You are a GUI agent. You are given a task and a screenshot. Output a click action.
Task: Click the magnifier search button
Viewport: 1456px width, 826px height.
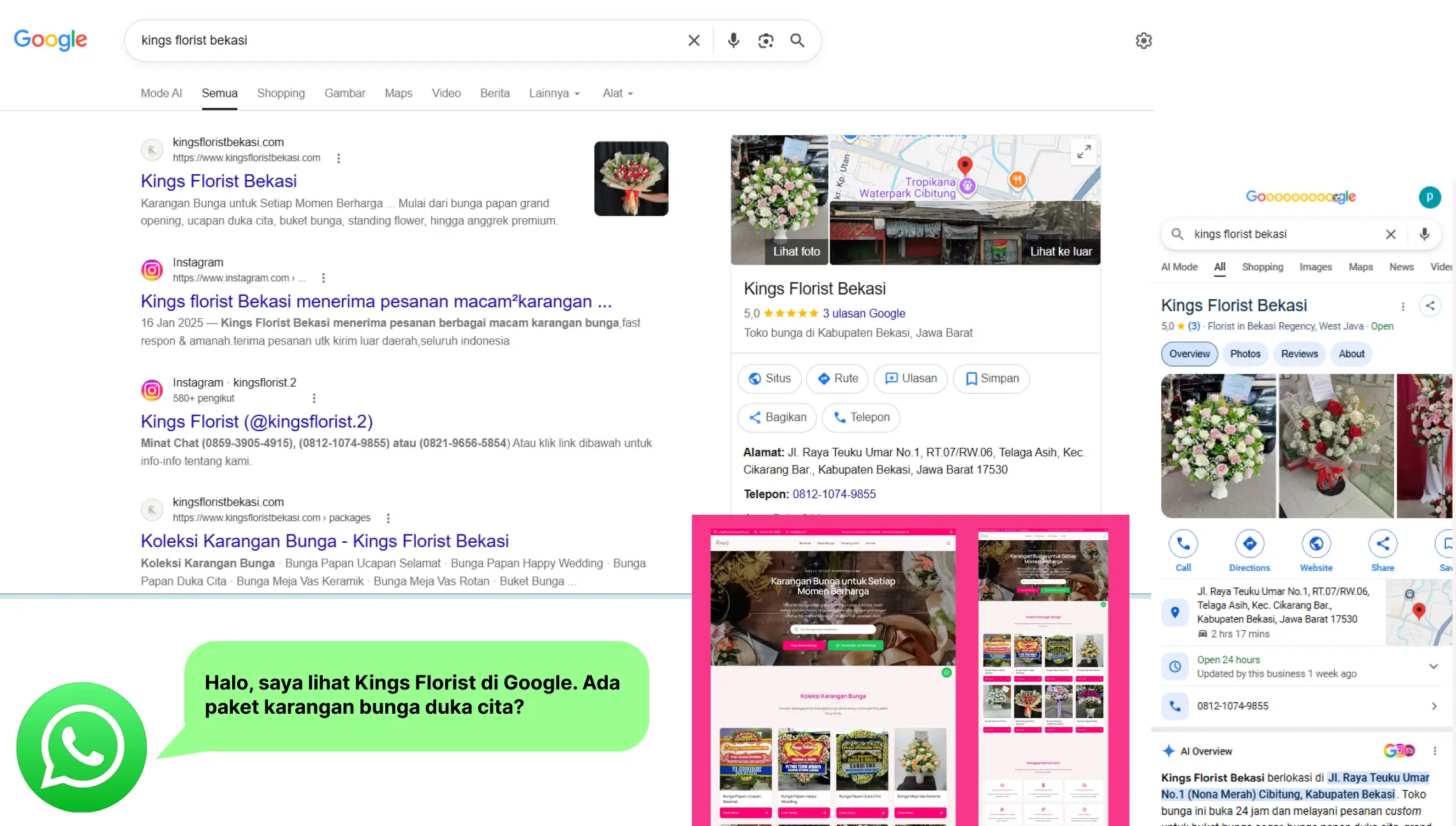[797, 41]
